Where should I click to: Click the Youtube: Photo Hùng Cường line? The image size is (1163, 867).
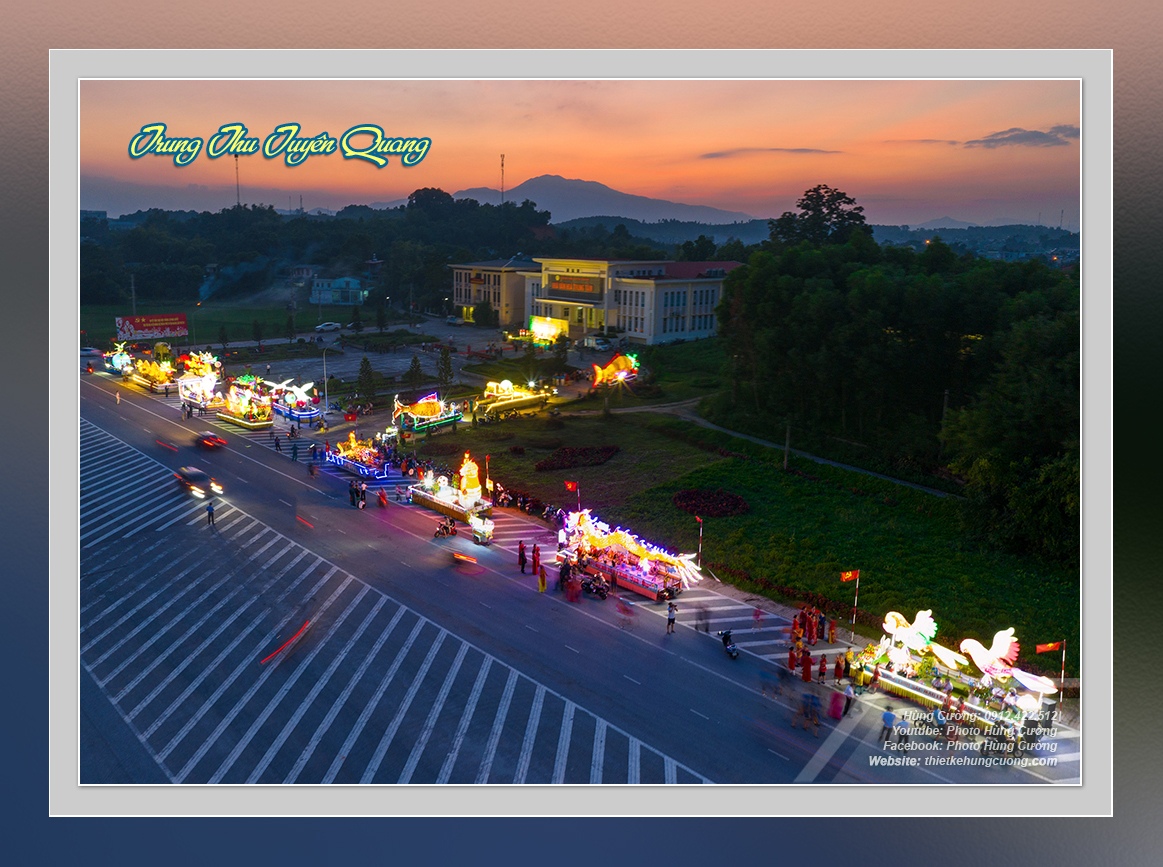click(974, 731)
